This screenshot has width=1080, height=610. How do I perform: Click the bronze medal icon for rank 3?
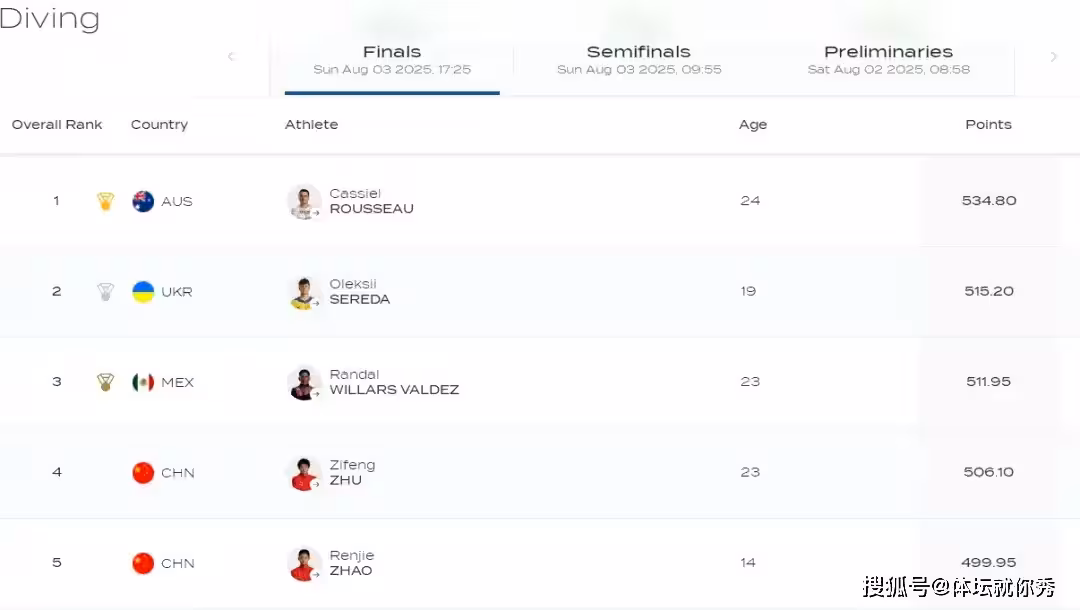105,382
